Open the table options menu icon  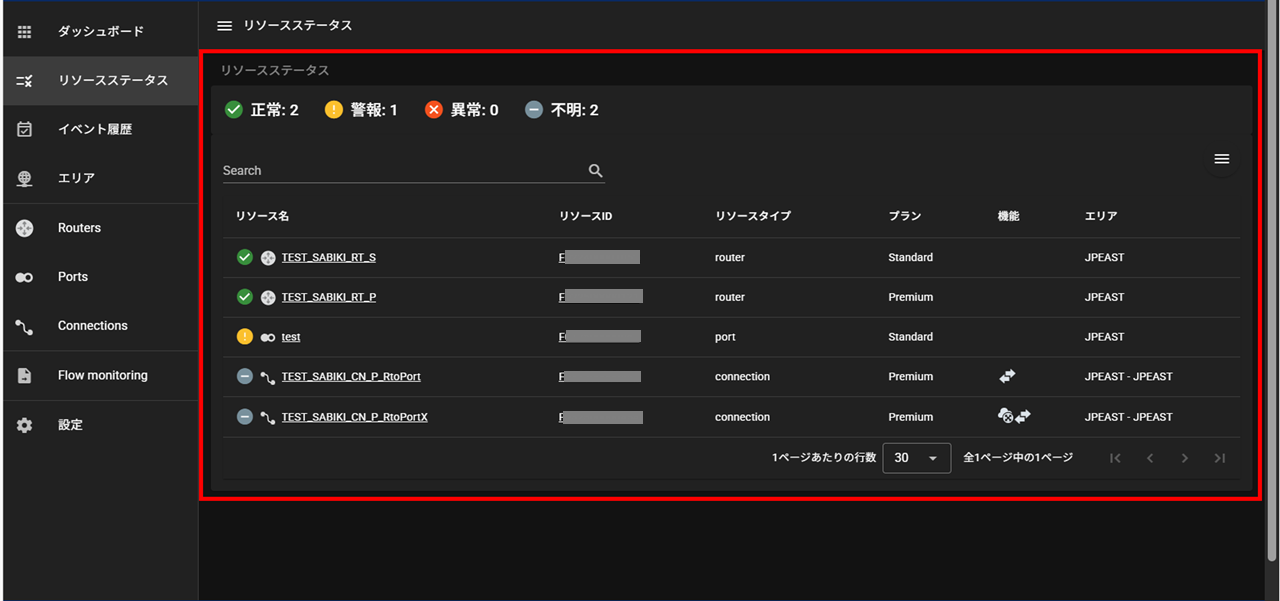(1221, 159)
